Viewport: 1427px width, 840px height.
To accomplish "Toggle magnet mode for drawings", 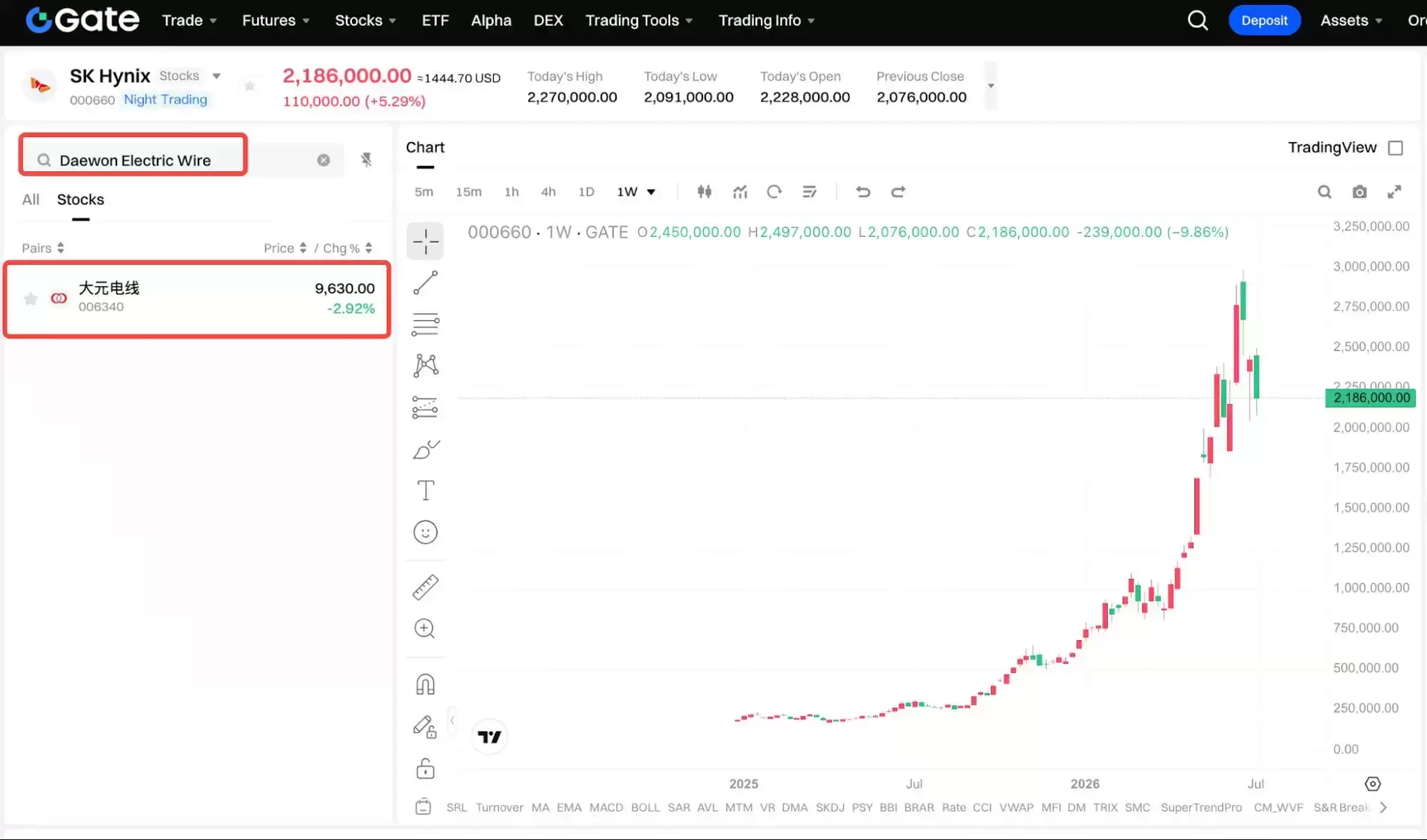I will click(x=425, y=684).
